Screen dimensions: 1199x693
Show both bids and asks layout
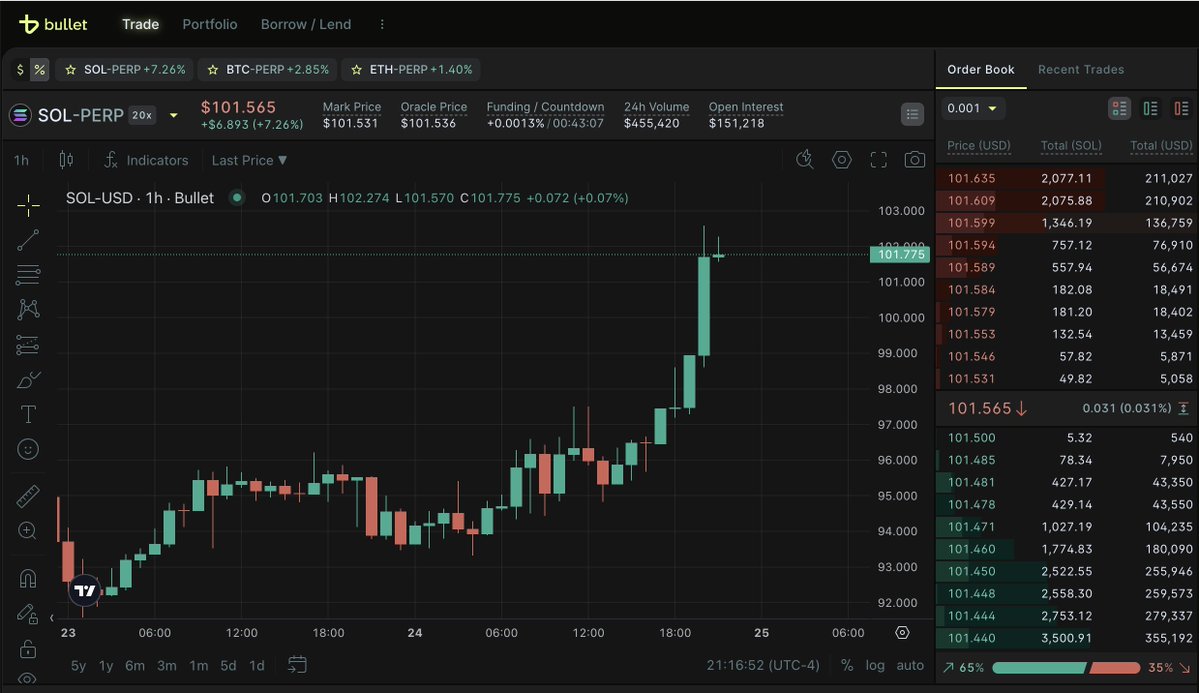1119,109
